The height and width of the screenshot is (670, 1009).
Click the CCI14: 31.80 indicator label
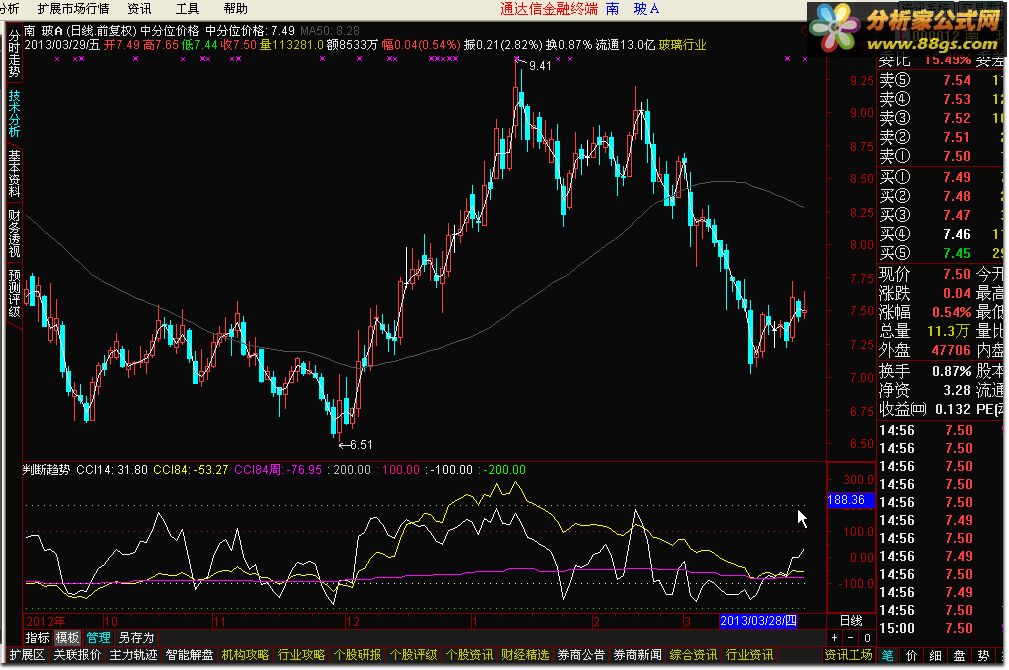point(112,470)
